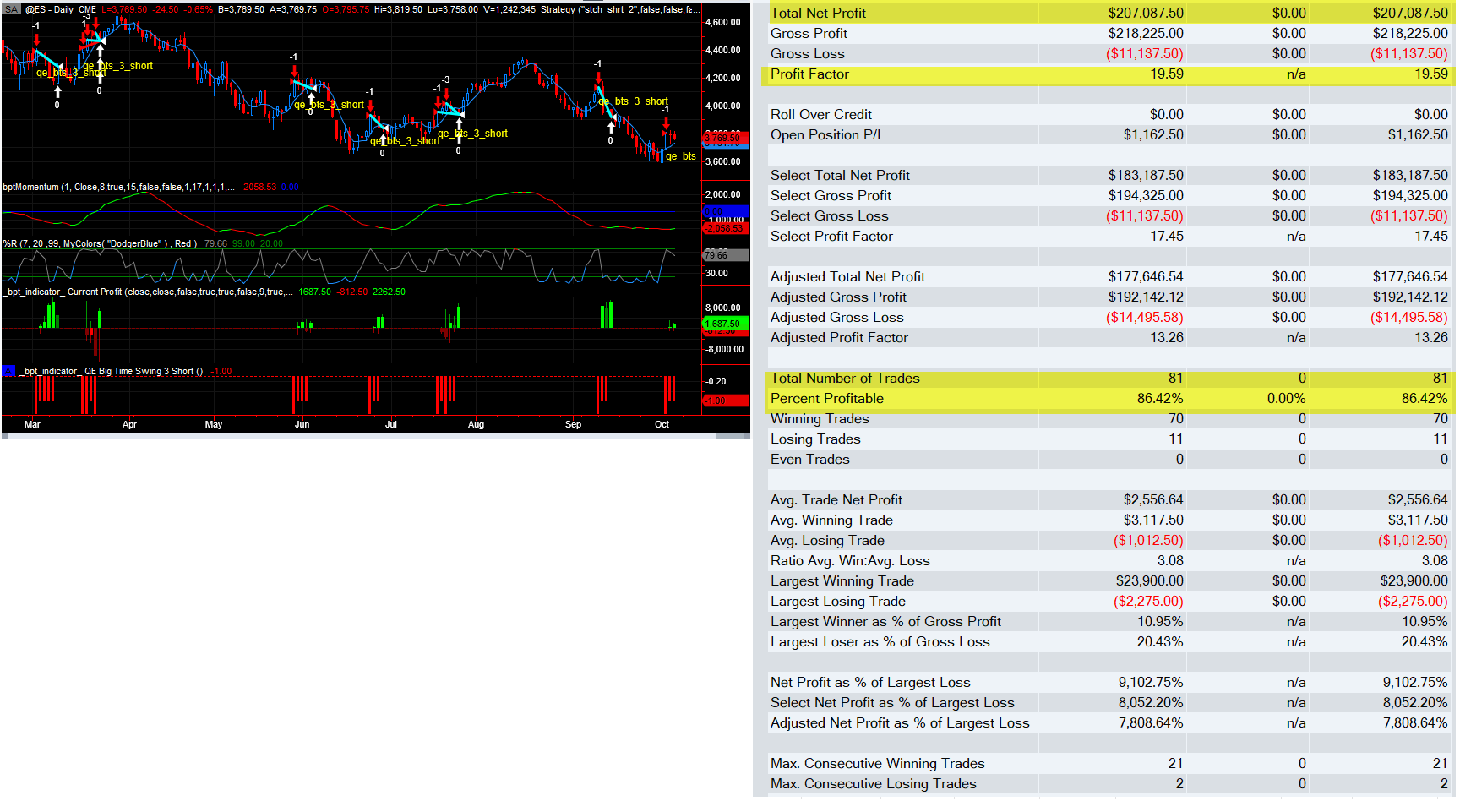The width and height of the screenshot is (1460, 812).
Task: Click Largest Loser as % of Gross Loss
Action: coord(880,641)
